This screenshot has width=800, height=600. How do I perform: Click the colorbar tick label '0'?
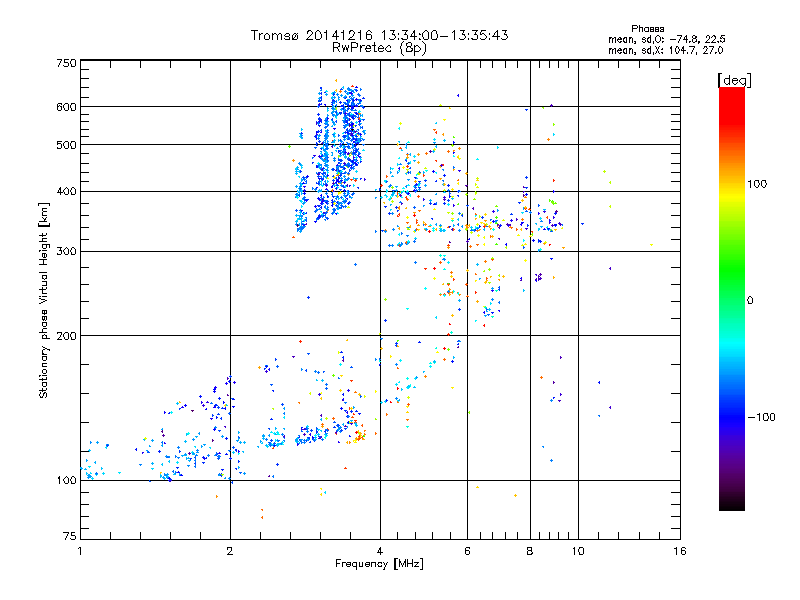[750, 301]
